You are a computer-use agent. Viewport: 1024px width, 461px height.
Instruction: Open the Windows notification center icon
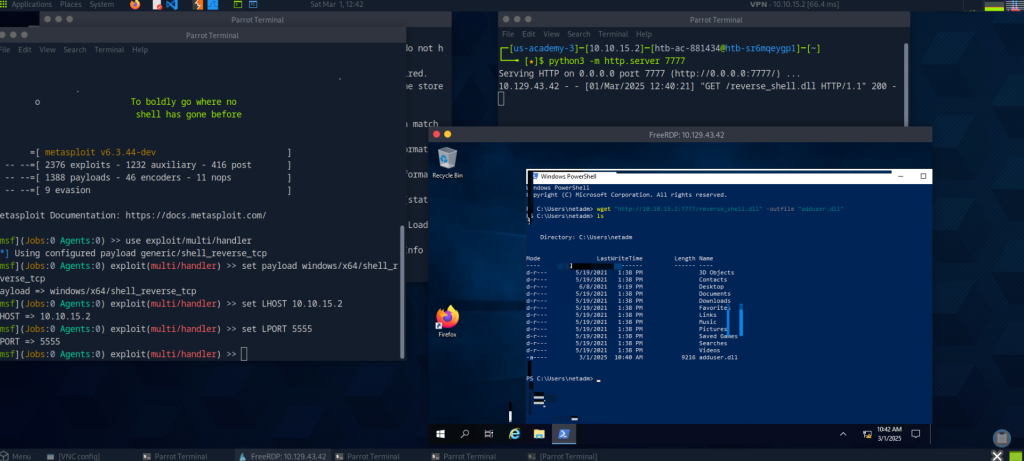[x=916, y=434]
